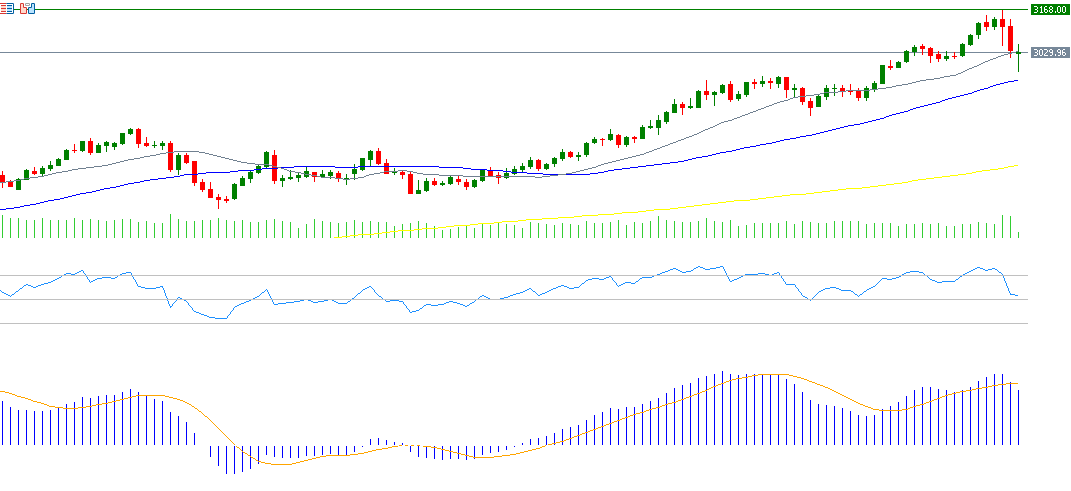This screenshot has width=1071, height=491.
Task: Click the gray 3029.96 current price label
Action: pos(1049,52)
